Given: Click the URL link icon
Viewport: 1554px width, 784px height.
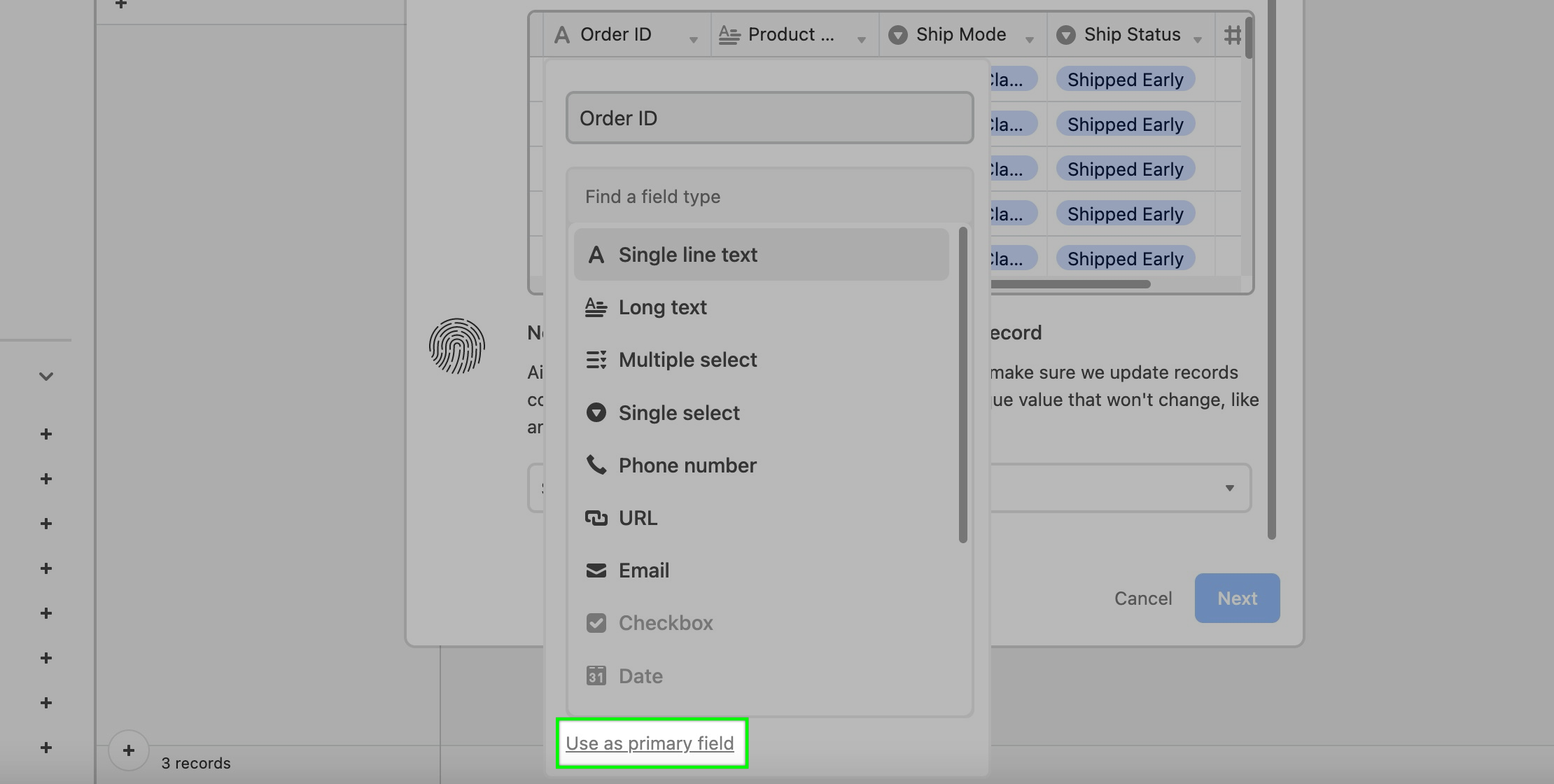Looking at the screenshot, I should point(596,518).
